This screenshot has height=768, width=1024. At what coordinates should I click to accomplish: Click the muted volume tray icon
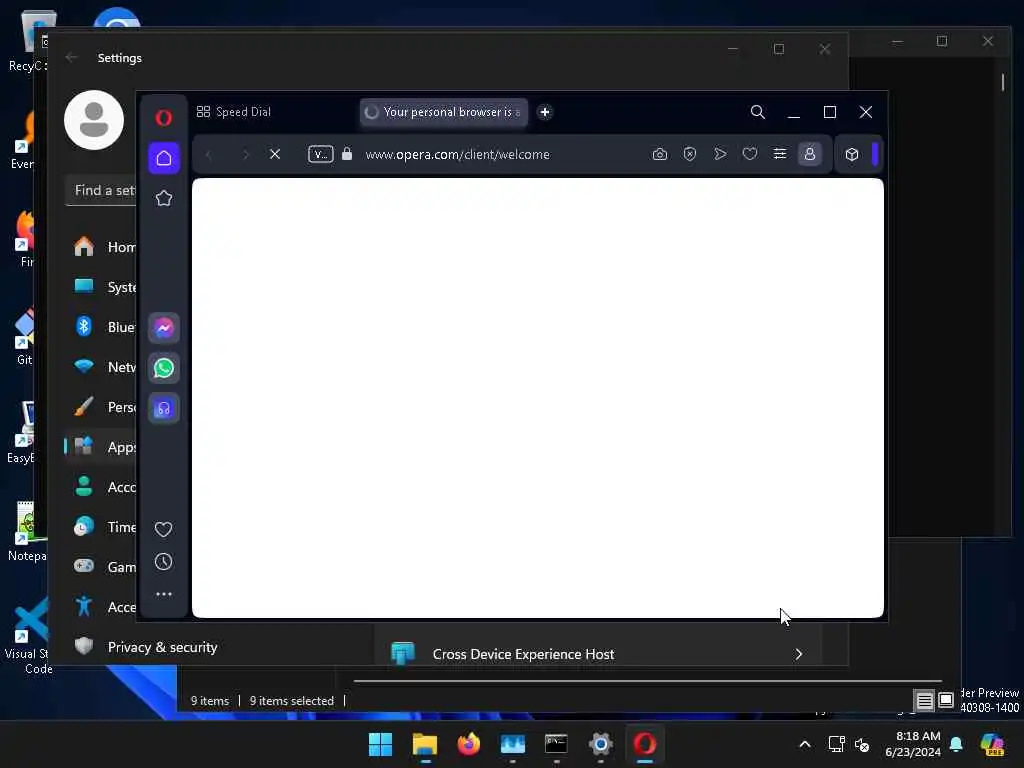click(862, 744)
